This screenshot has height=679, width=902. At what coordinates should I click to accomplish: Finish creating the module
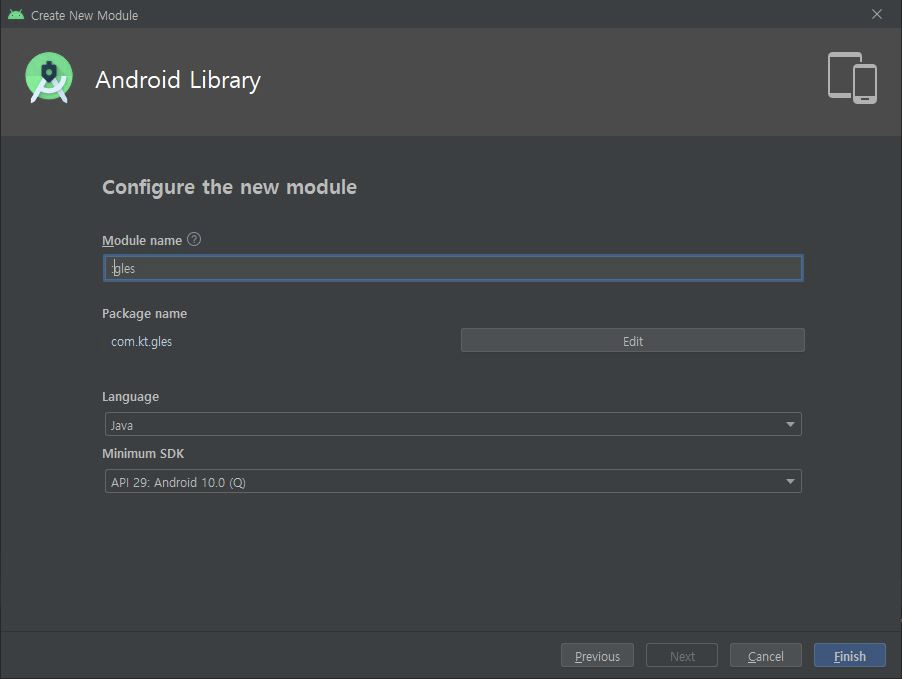[x=850, y=655]
